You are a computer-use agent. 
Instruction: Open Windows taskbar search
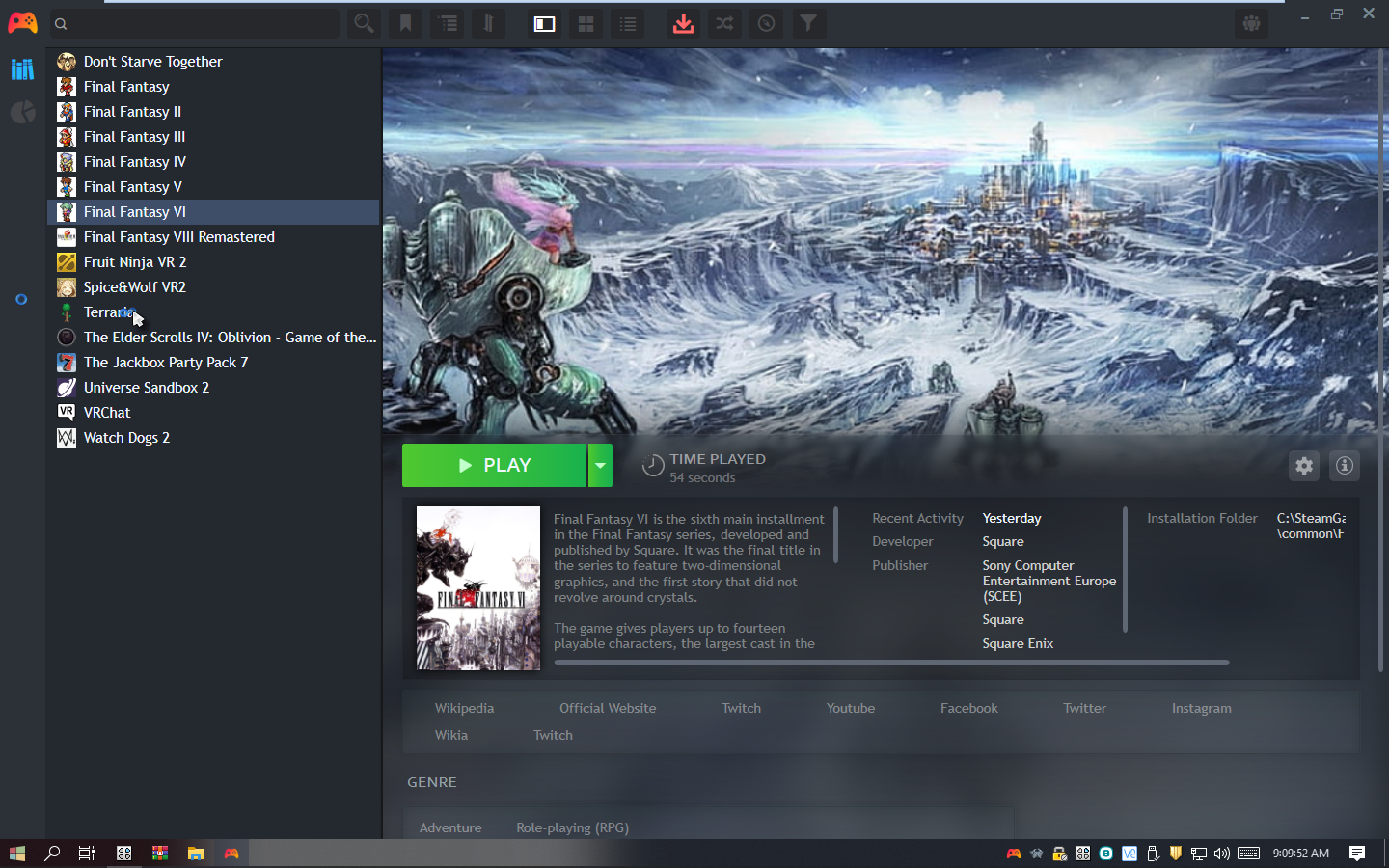(x=52, y=854)
